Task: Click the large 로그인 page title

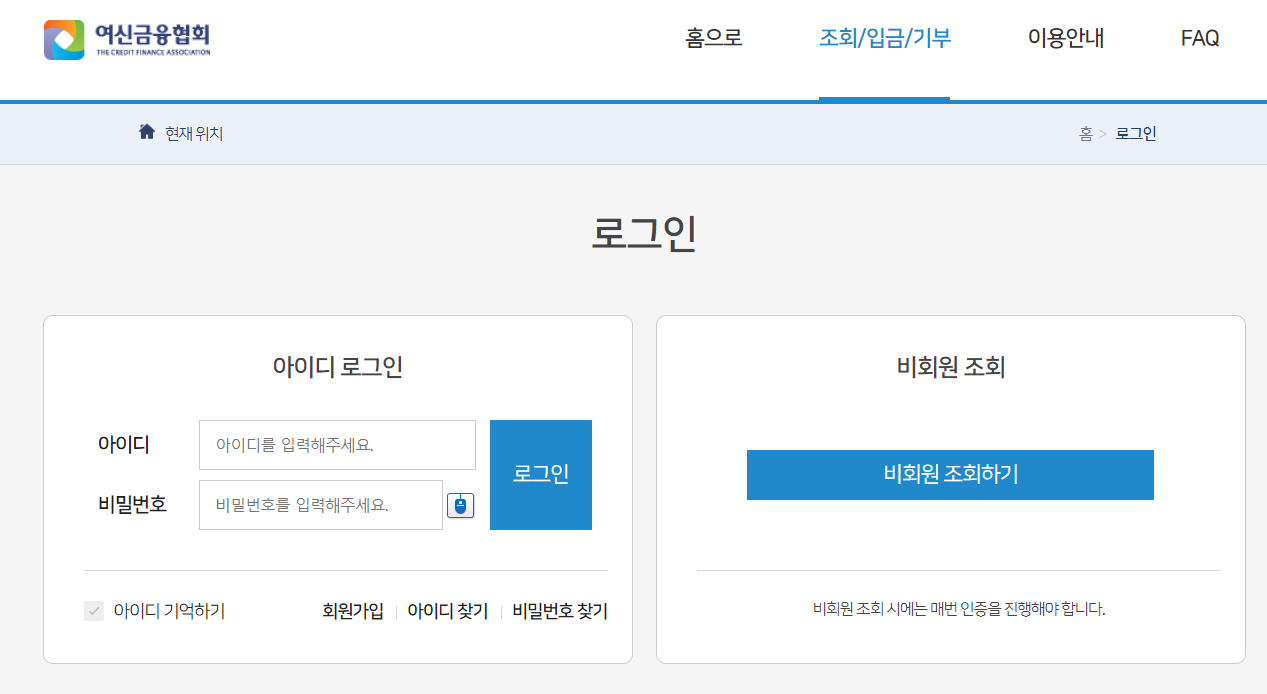Action: tap(643, 233)
